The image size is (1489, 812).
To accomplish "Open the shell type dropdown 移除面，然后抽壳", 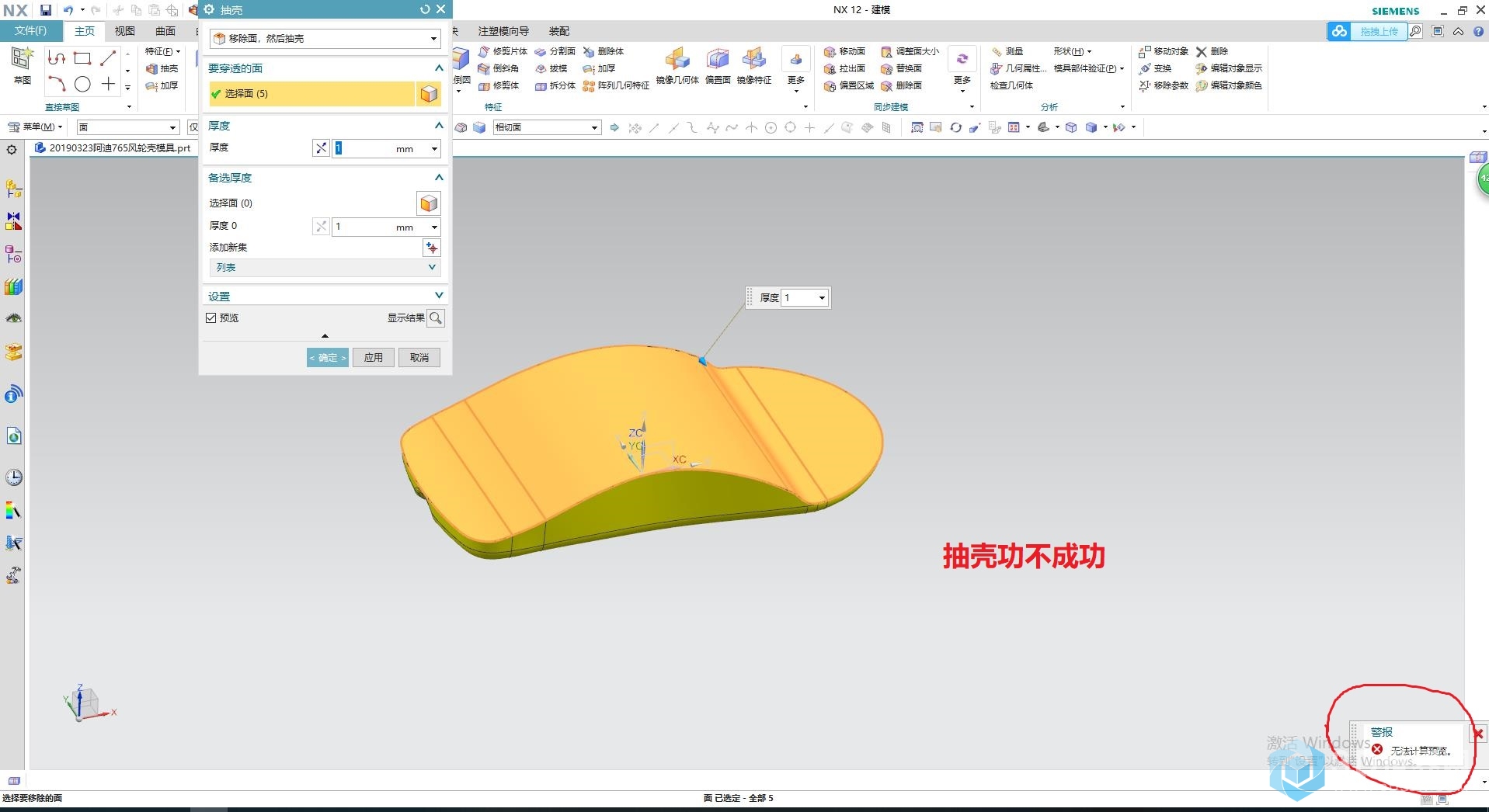I will pos(325,39).
